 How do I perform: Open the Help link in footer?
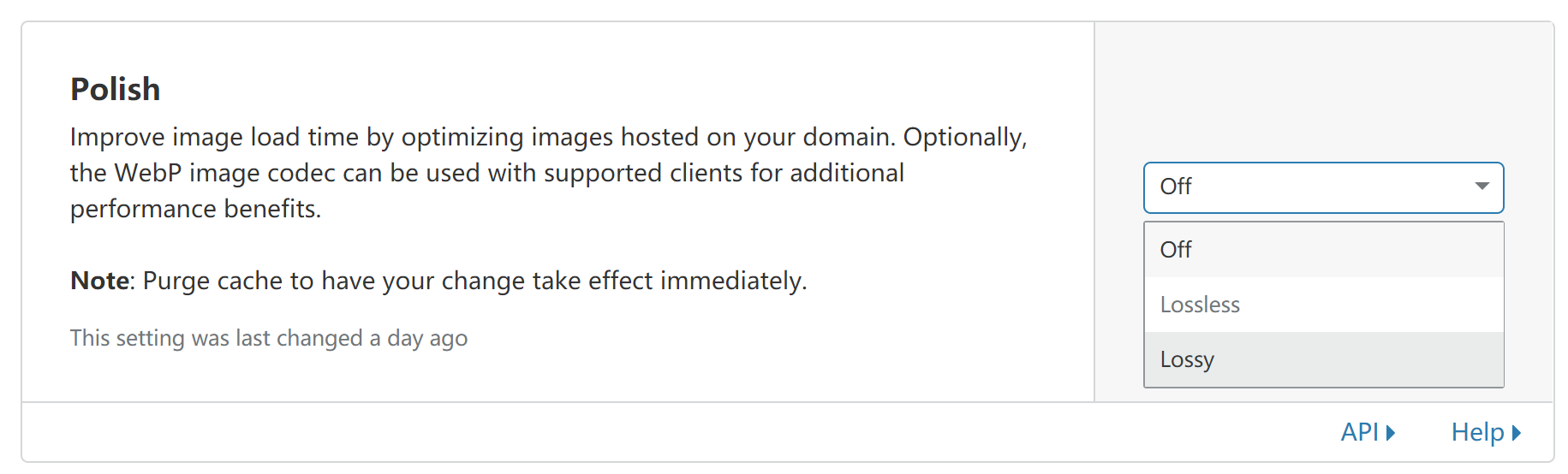point(1486,432)
